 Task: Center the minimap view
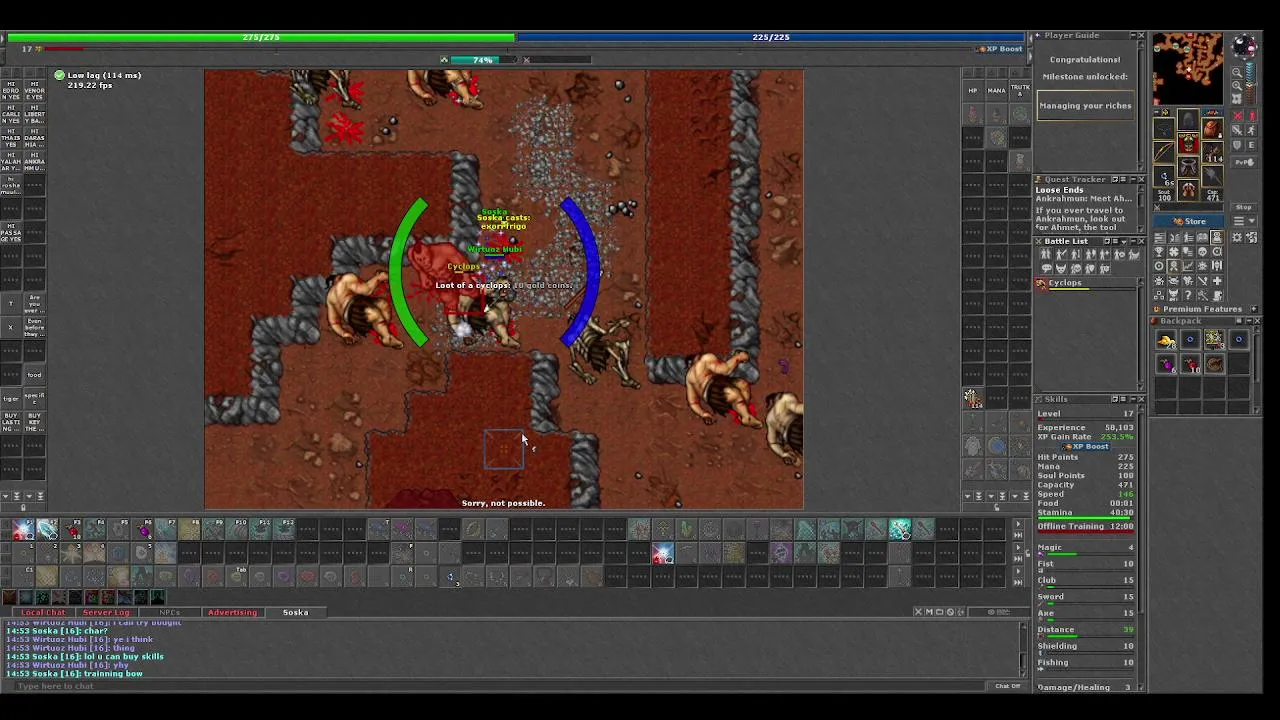[1237, 98]
